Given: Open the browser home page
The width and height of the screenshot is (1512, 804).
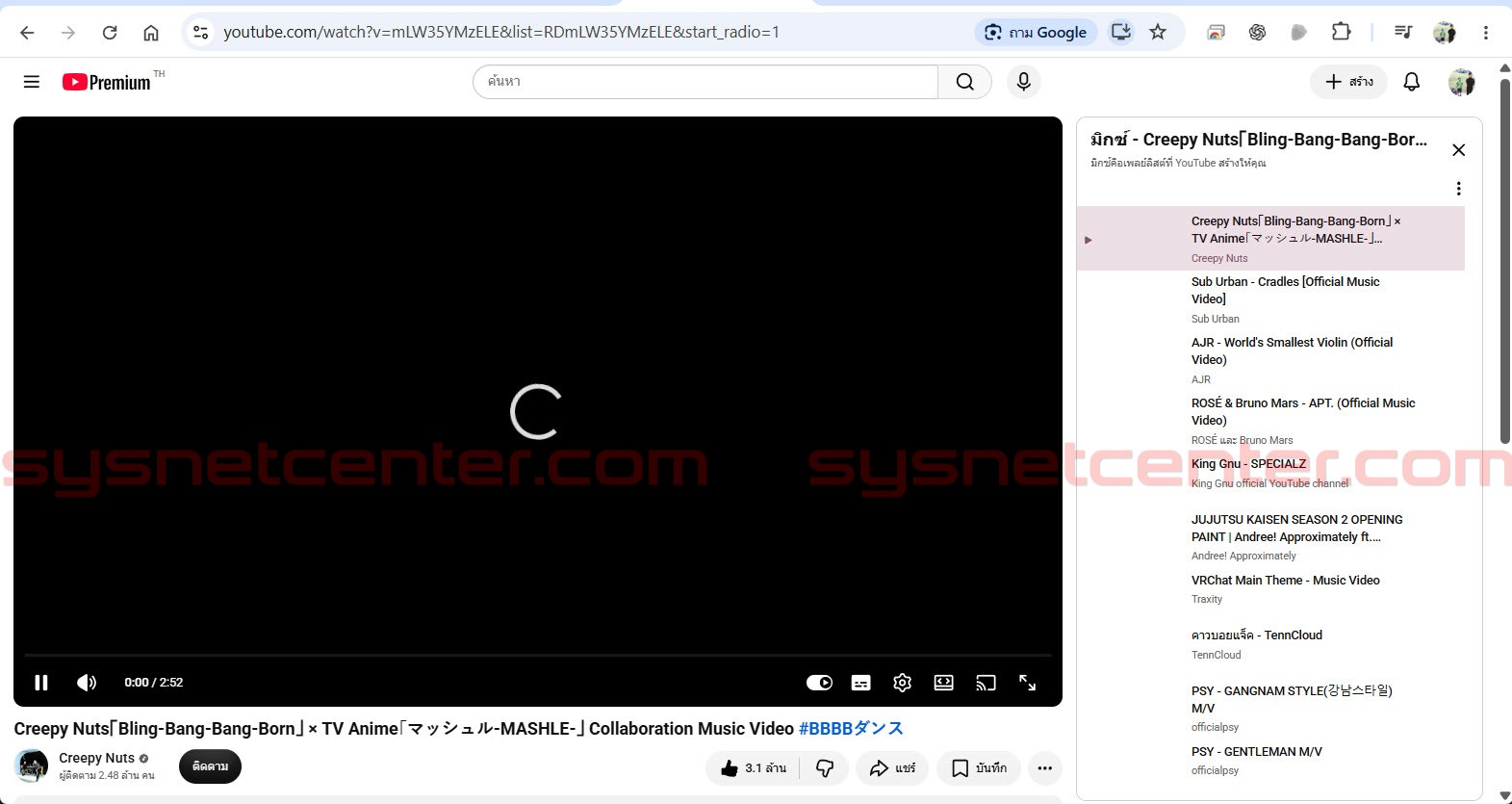Looking at the screenshot, I should (x=151, y=33).
